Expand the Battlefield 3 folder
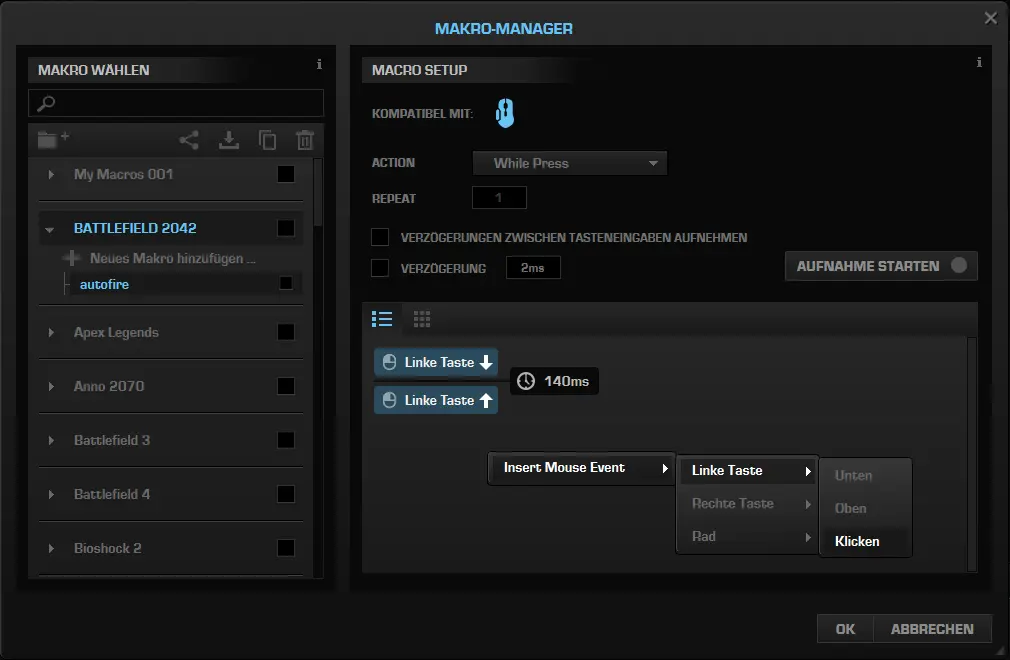The width and height of the screenshot is (1010, 660). pos(51,440)
